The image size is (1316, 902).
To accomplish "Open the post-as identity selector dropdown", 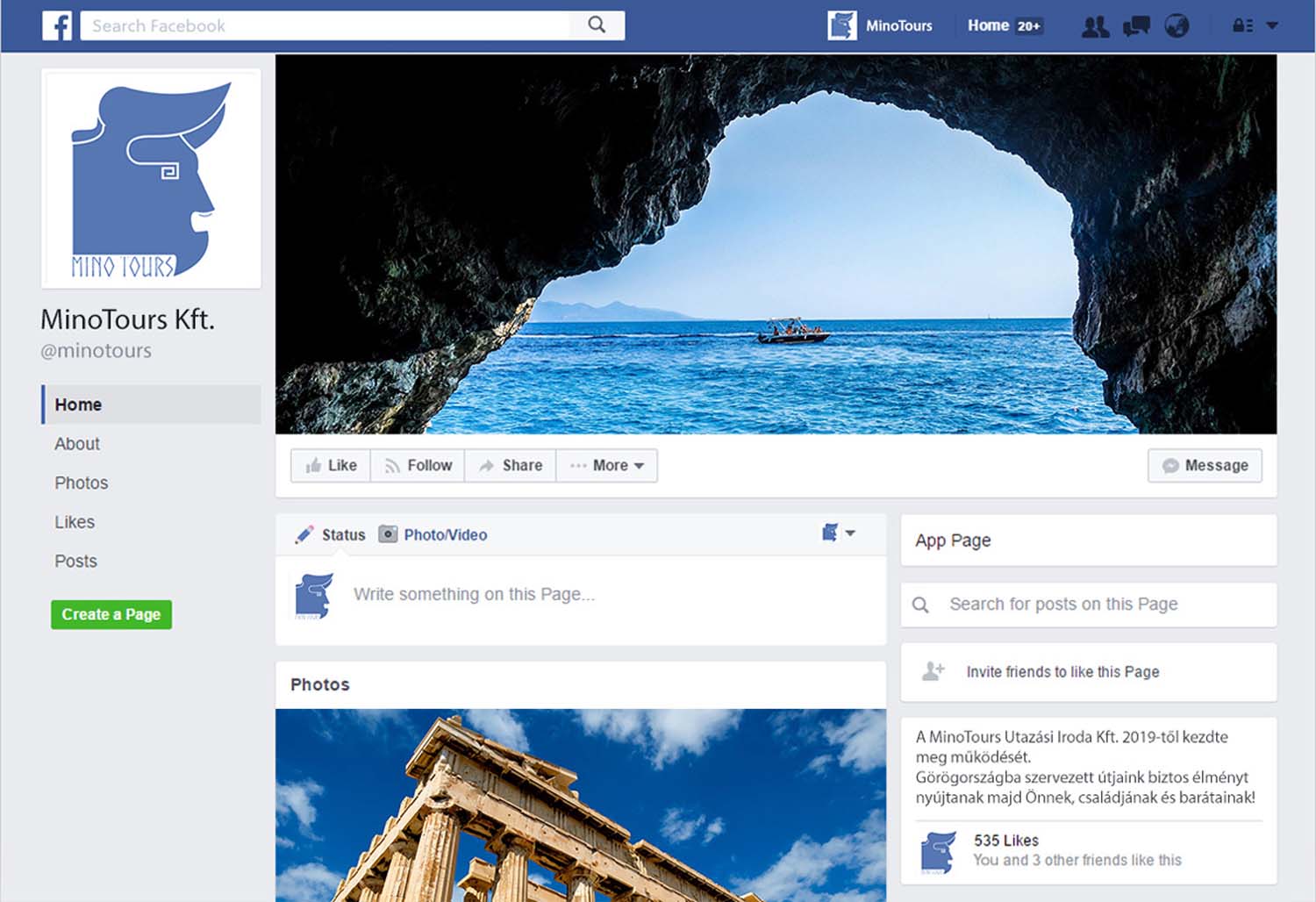I will pos(838,533).
